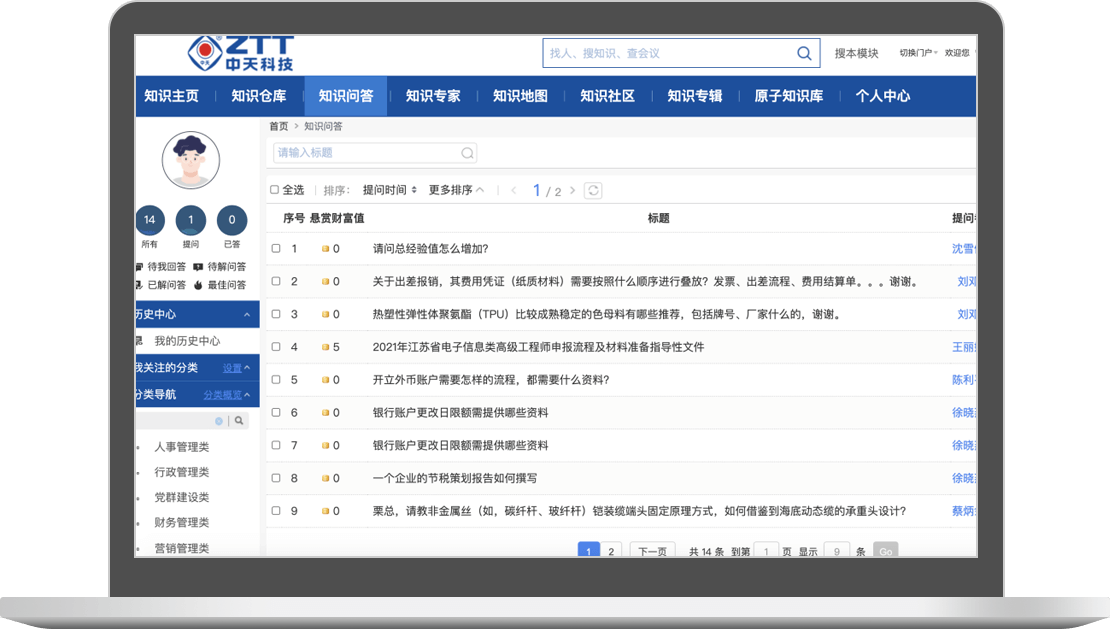Image resolution: width=1110 pixels, height=629 pixels.
Task: Open the 更多排序 sorting dropdown
Action: (x=456, y=190)
